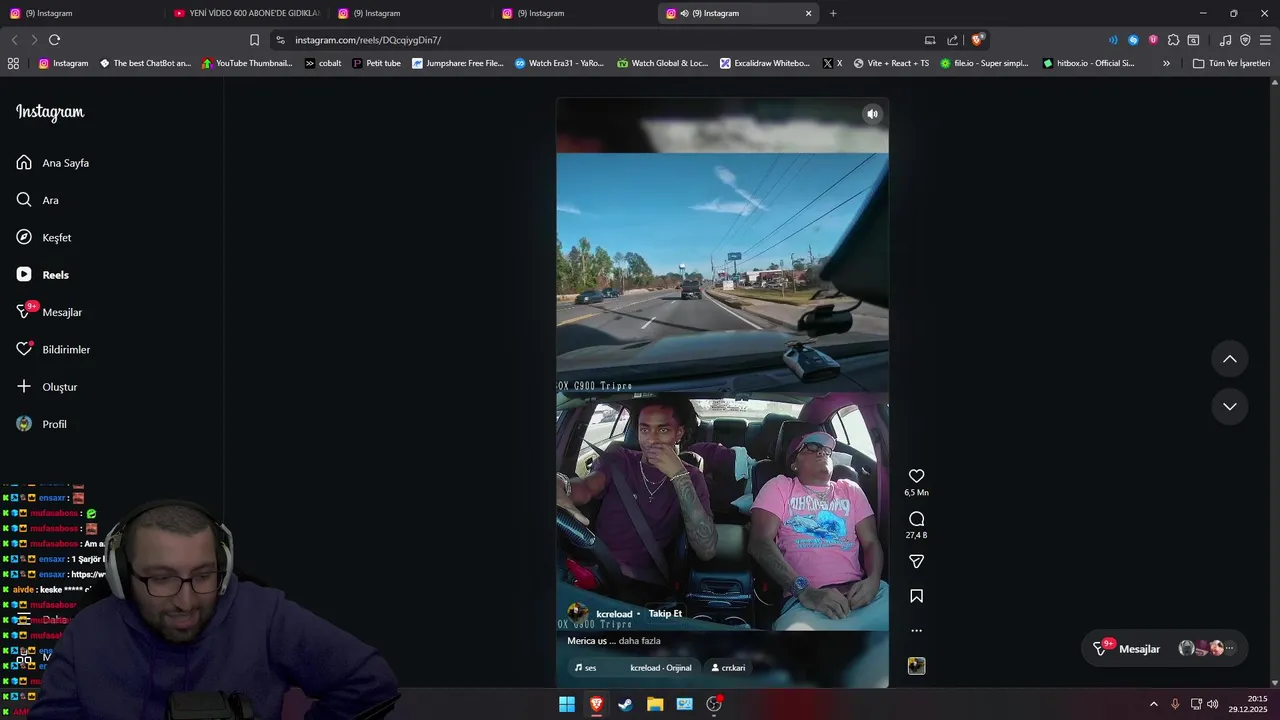
Task: Click the share icon in address bar
Action: [953, 40]
